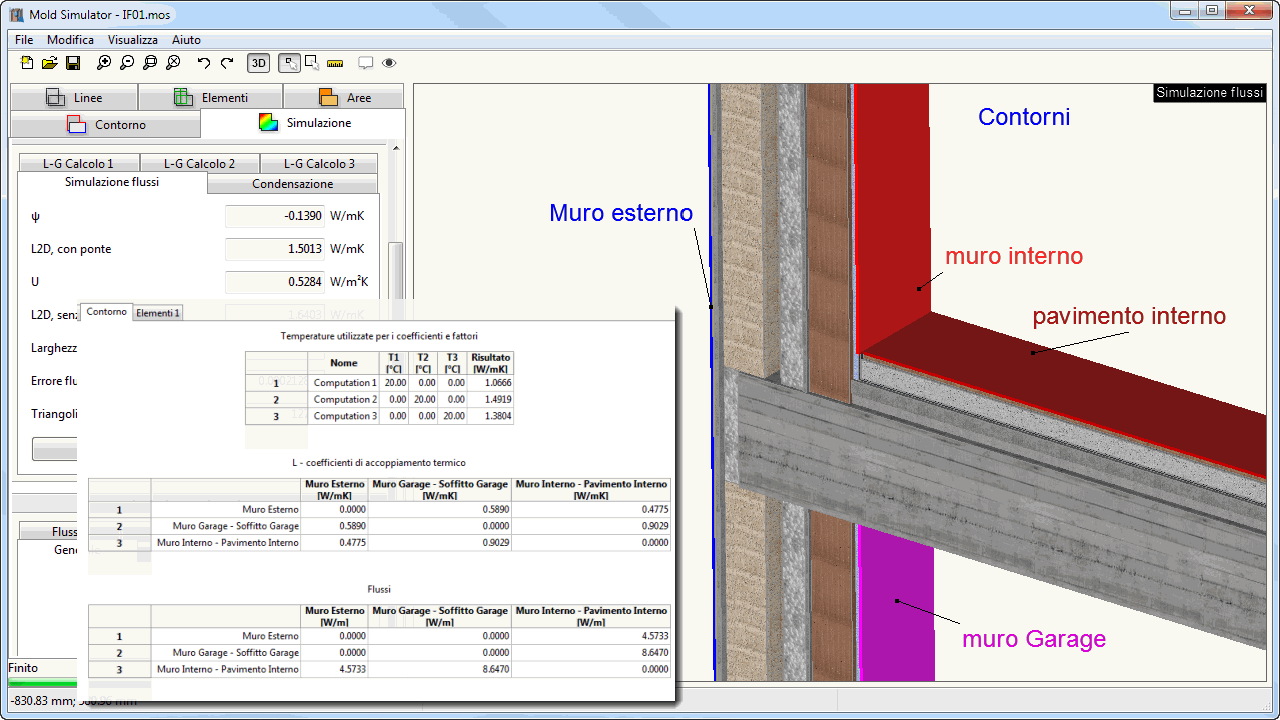Open the L-G Calcolo 2 tab
Image resolution: width=1280 pixels, height=720 pixels.
[x=199, y=163]
